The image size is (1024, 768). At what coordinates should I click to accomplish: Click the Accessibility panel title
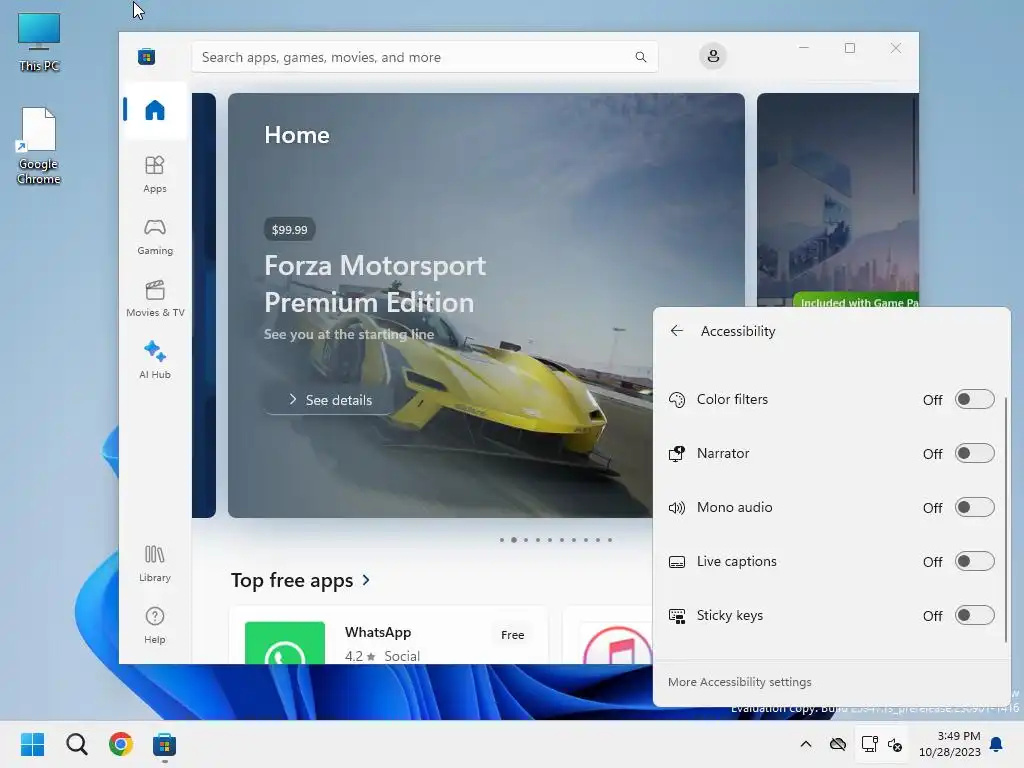click(738, 331)
